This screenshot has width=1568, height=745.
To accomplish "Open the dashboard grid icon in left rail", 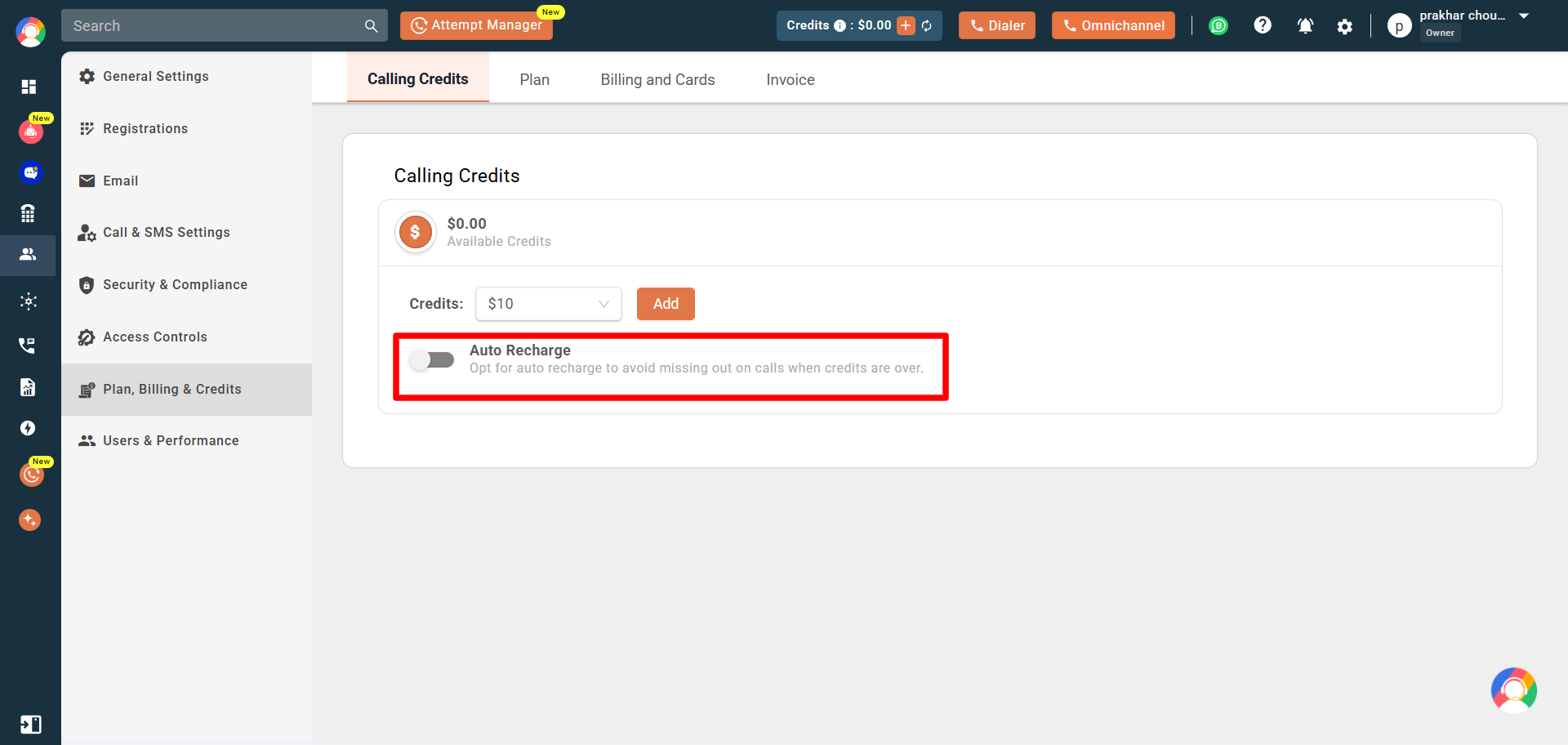I will point(29,87).
